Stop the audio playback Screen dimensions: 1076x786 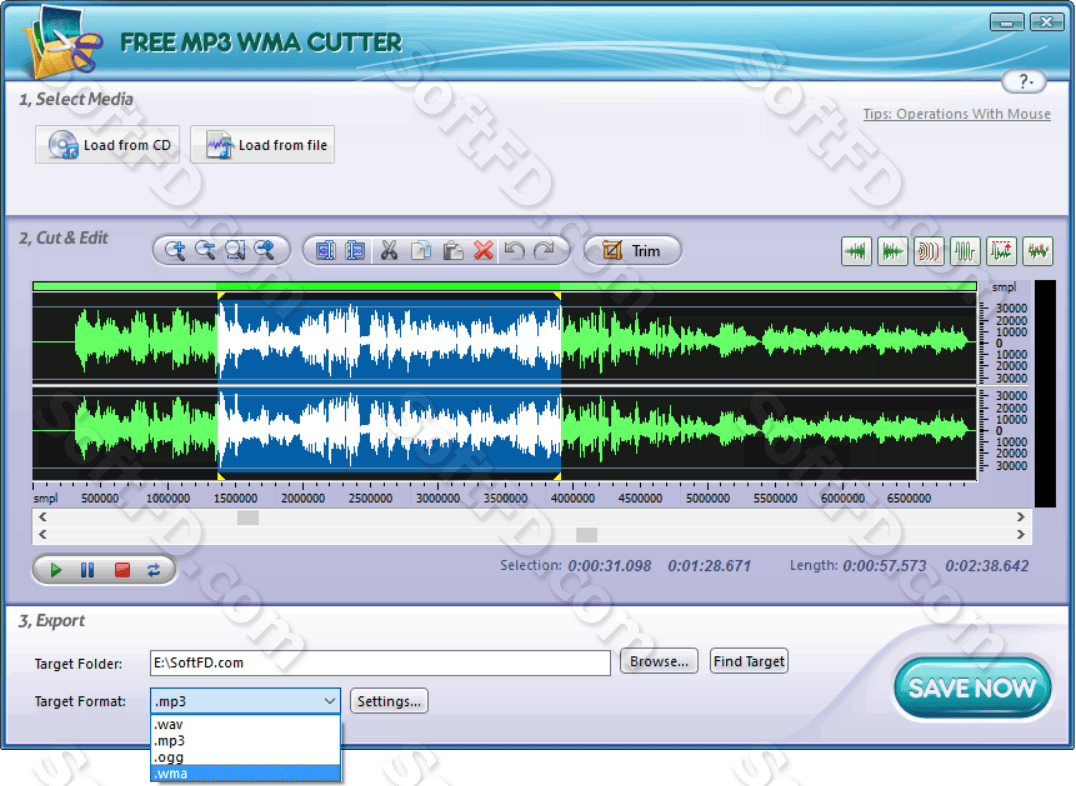[x=122, y=570]
